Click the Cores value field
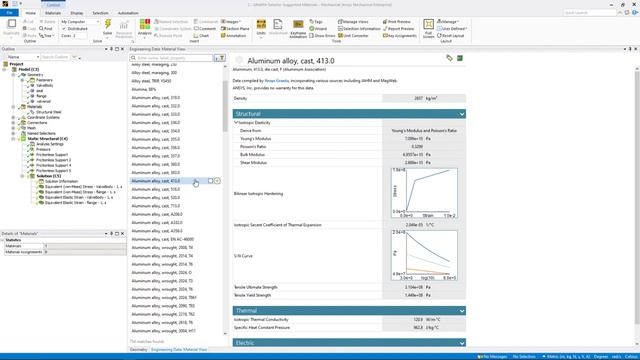The image size is (640, 360). (80, 36)
